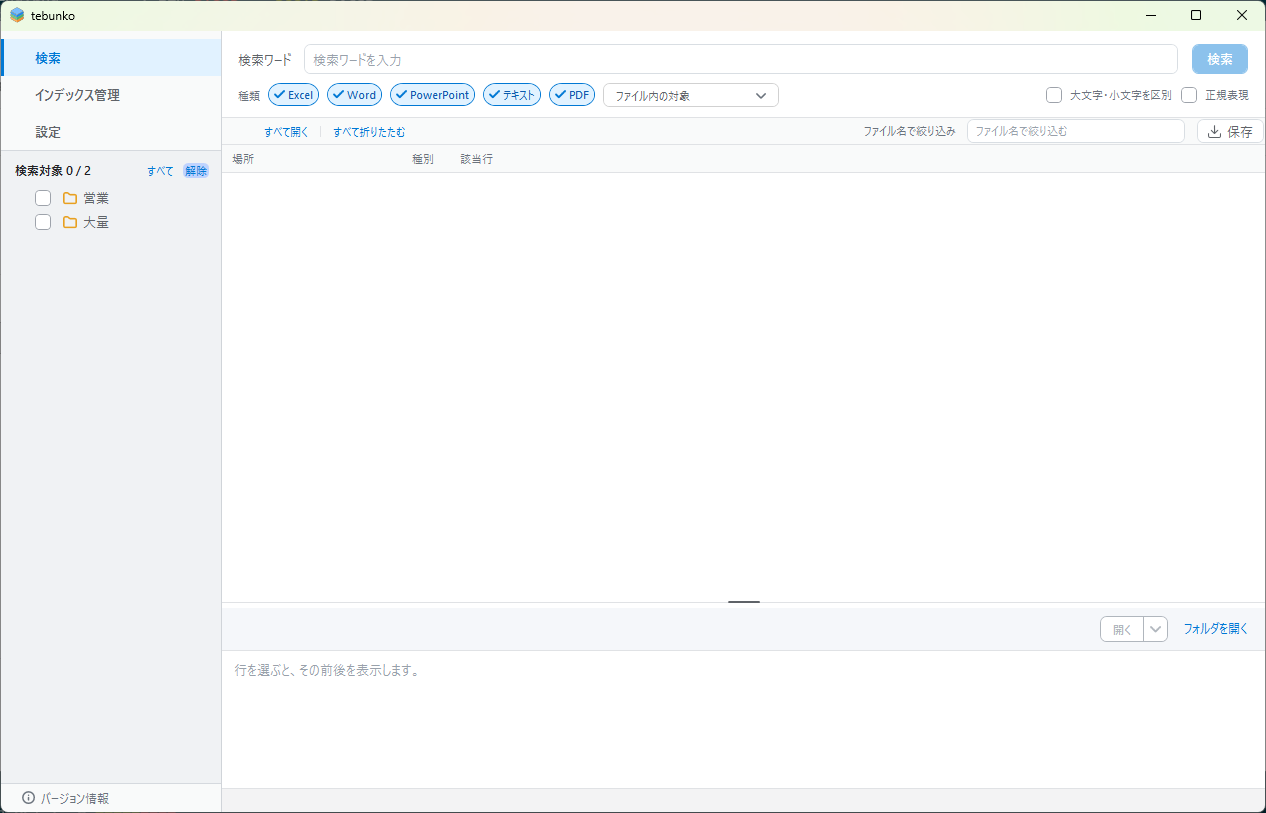Toggle the テキスト file type filter
Viewport: 1266px width, 813px height.
pos(512,95)
